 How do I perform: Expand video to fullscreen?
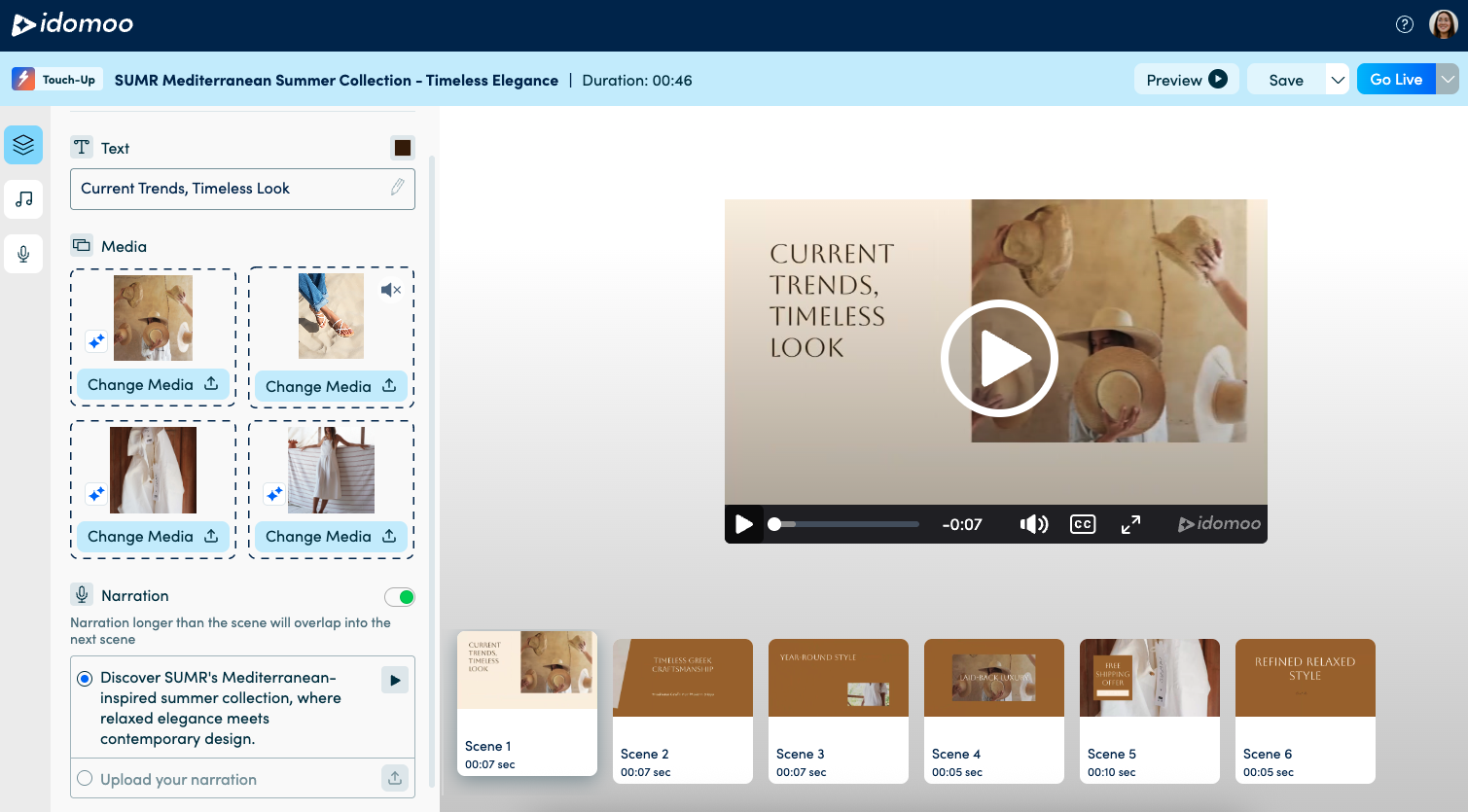1130,524
